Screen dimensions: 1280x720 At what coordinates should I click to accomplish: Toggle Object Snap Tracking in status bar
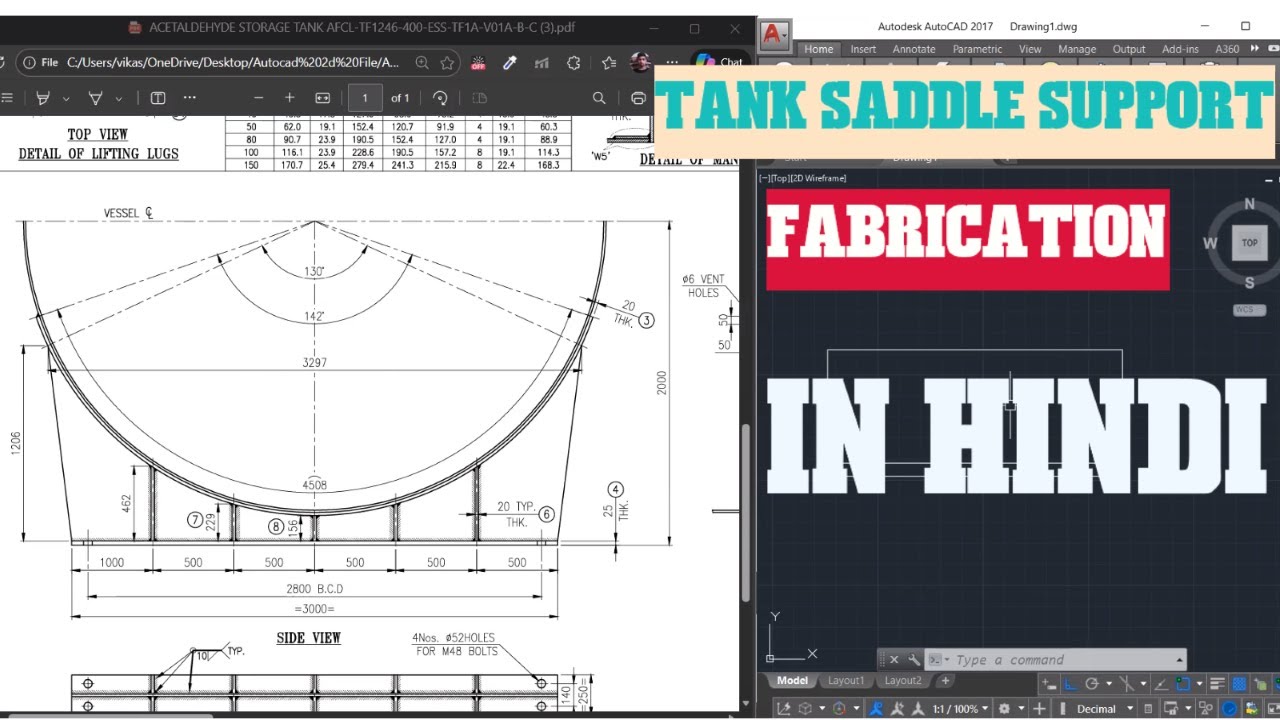coord(1161,684)
